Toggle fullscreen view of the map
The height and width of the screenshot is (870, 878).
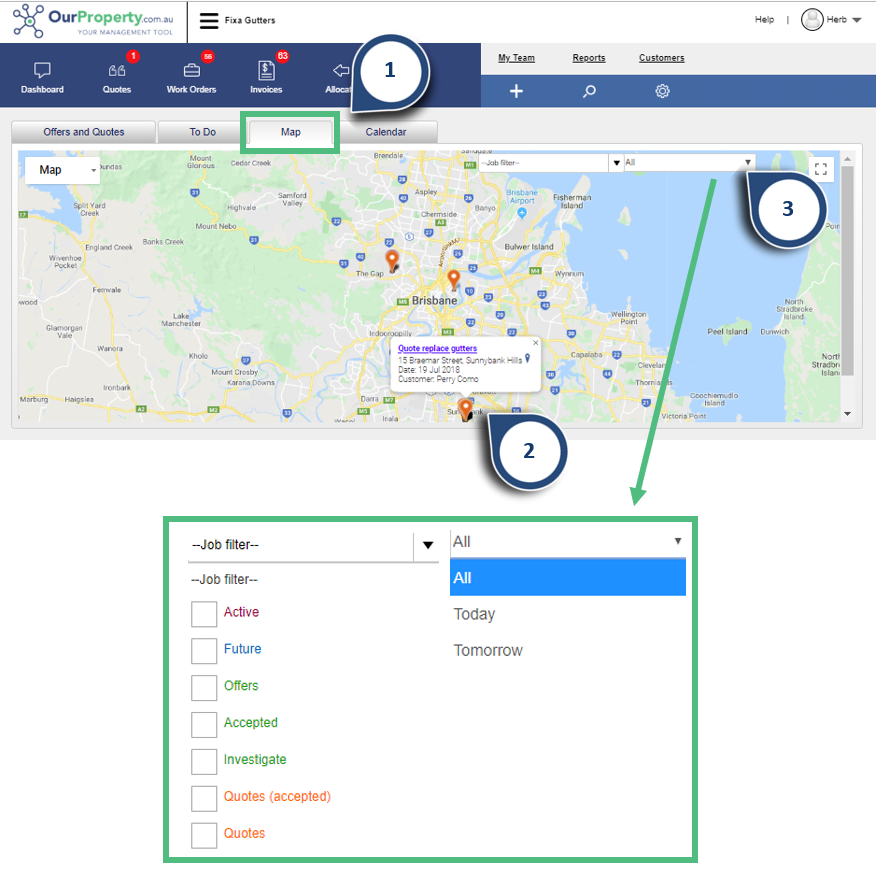click(821, 169)
